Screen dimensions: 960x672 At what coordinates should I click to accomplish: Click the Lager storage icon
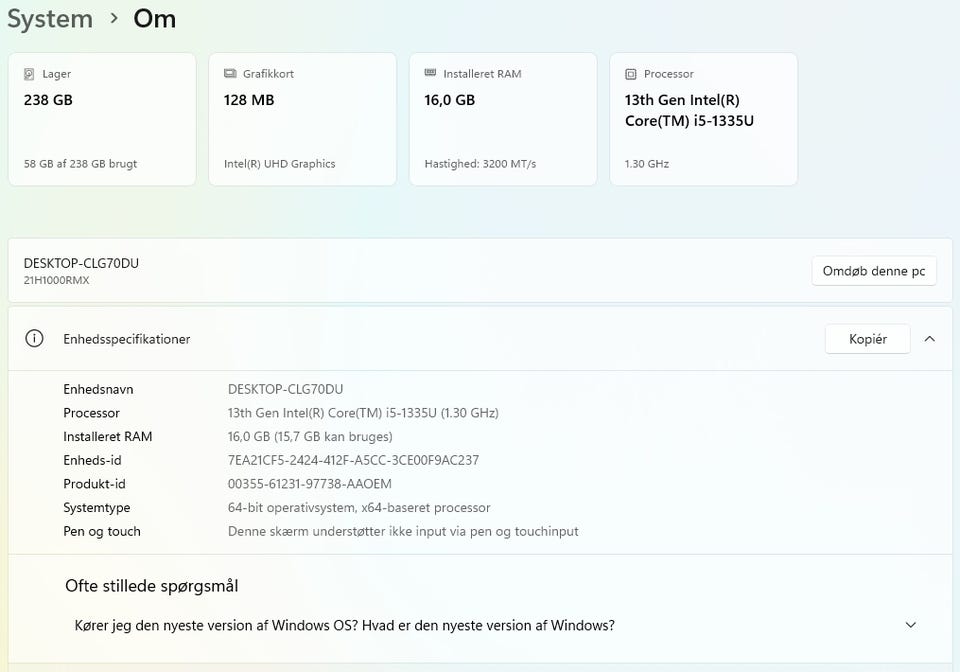click(29, 74)
